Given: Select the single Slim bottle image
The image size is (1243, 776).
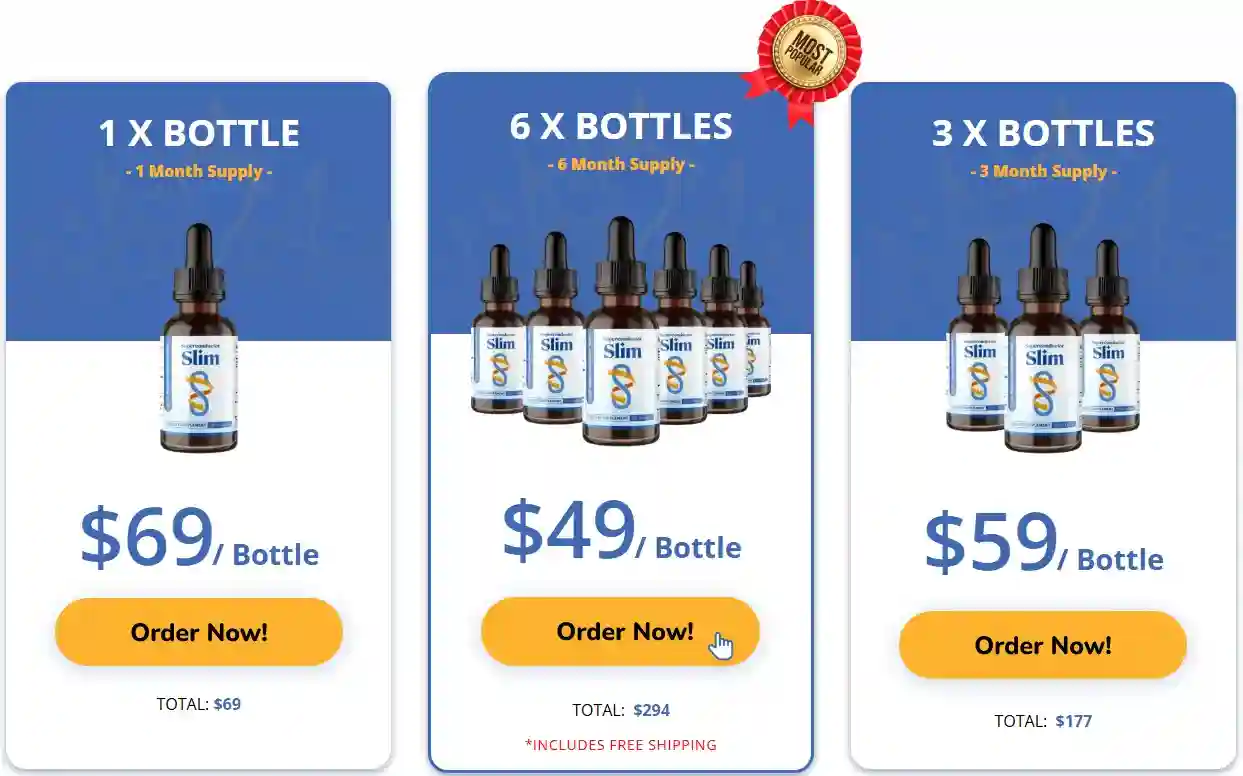Looking at the screenshot, I should [199, 338].
